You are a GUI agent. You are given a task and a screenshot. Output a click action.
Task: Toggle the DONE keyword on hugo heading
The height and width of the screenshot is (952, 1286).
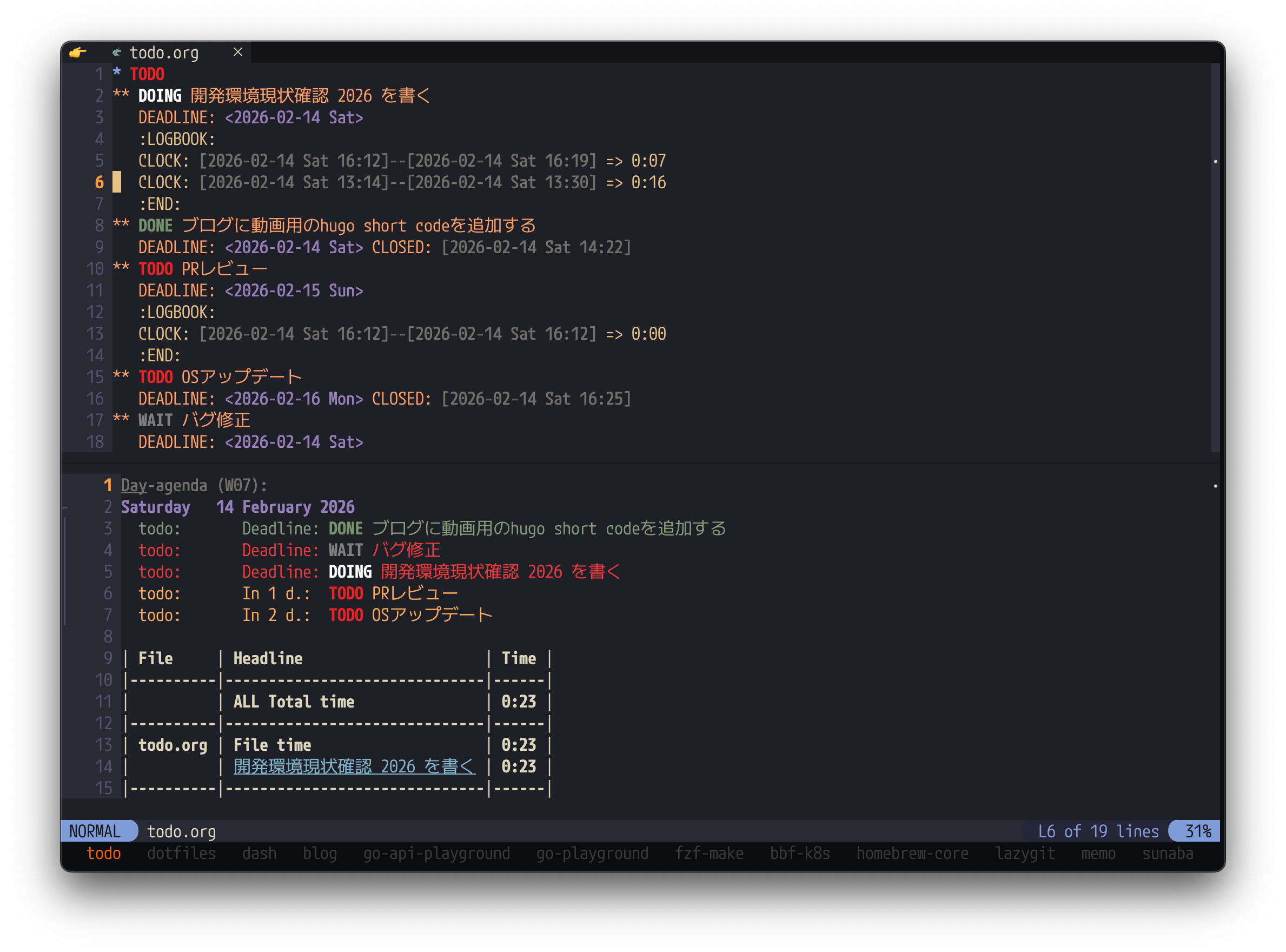pos(155,226)
